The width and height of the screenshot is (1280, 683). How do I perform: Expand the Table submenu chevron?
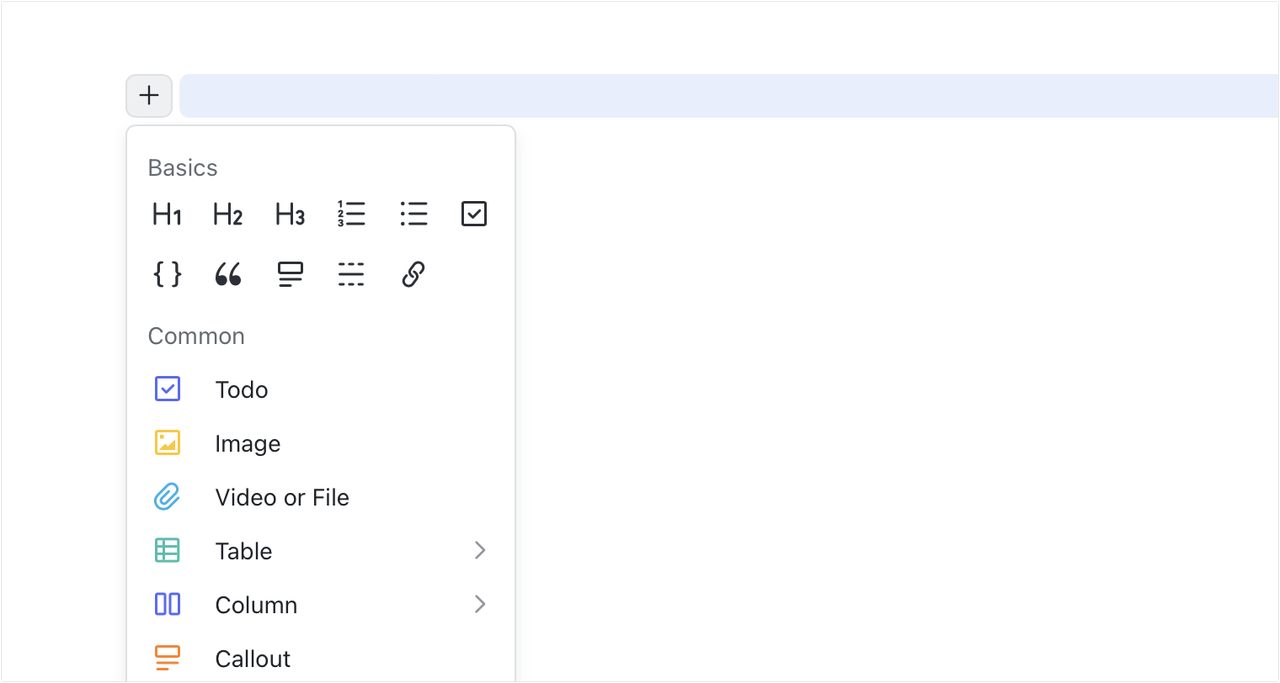(x=481, y=550)
